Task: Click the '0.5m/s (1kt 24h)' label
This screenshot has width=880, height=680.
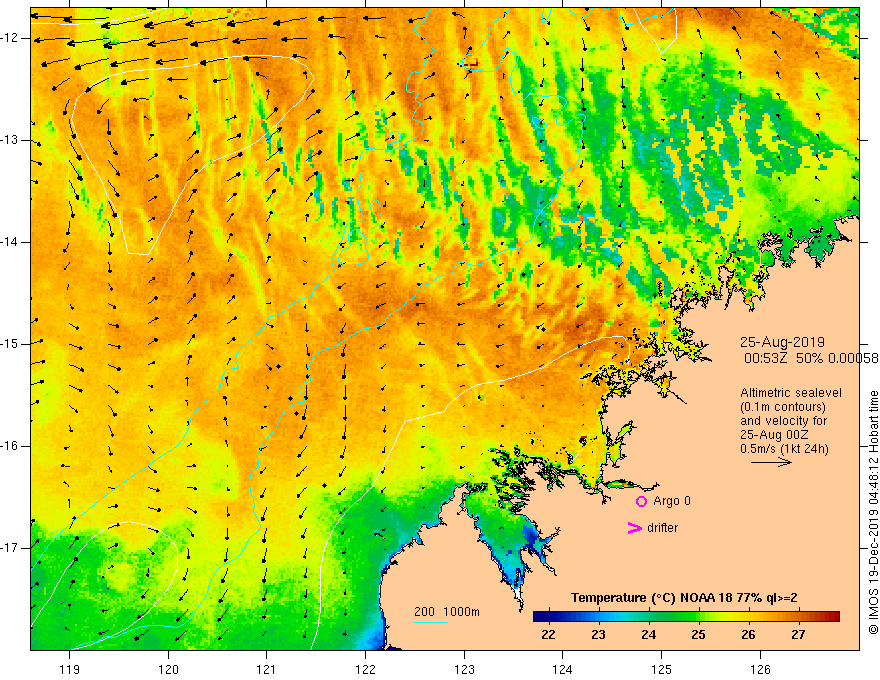Action: click(x=784, y=449)
